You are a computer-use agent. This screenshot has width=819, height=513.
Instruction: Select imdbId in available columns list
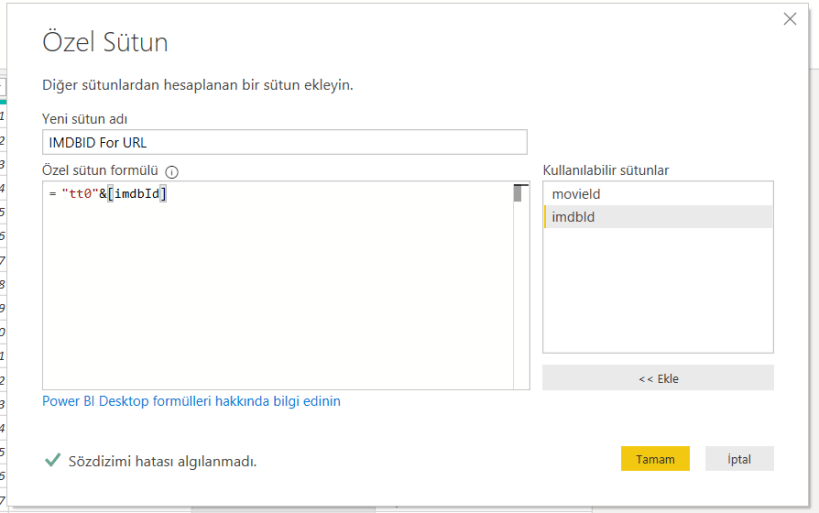click(x=573, y=217)
